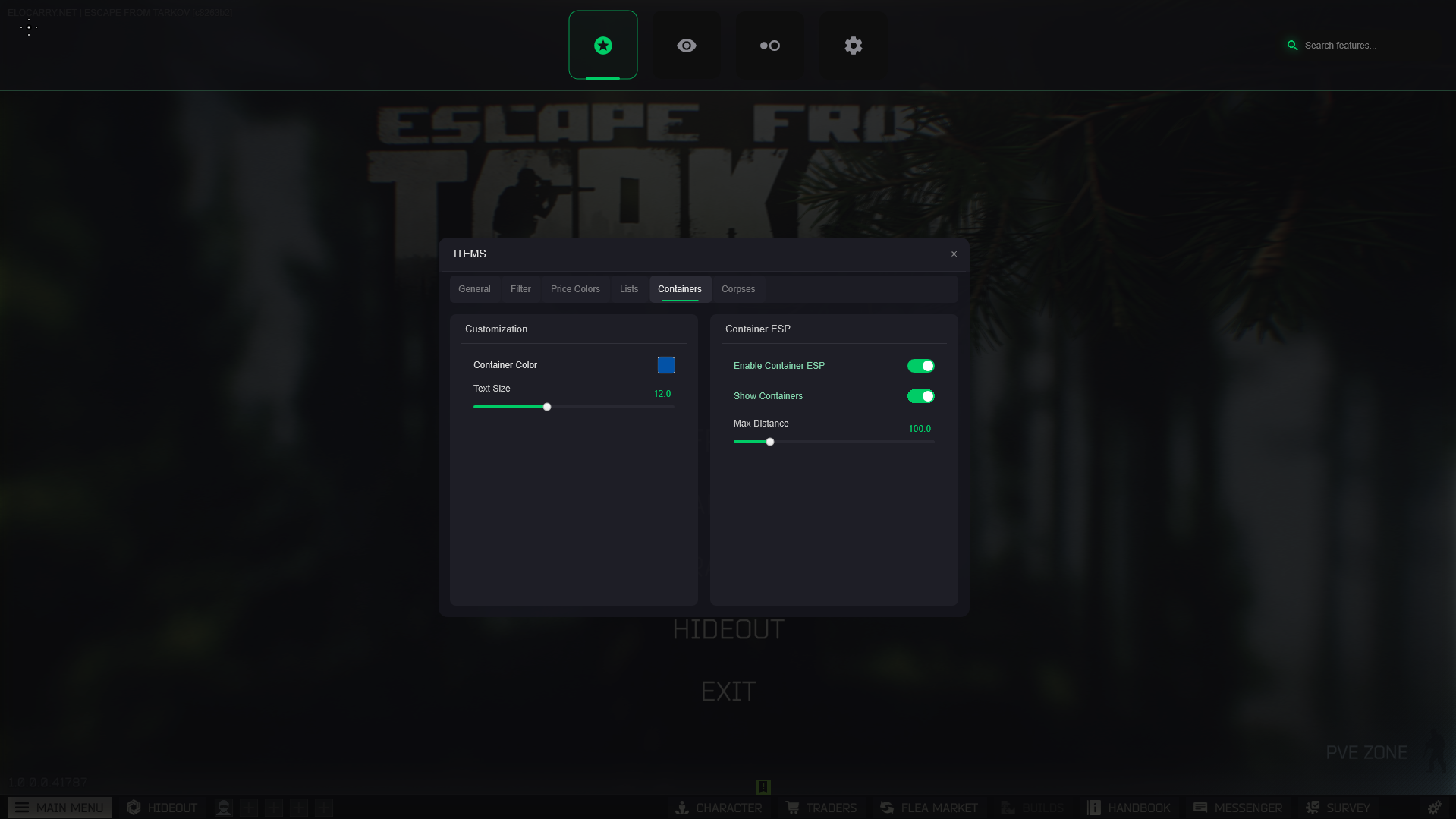This screenshot has height=819, width=1456.
Task: Open the FLEA MARKET button
Action: point(929,808)
